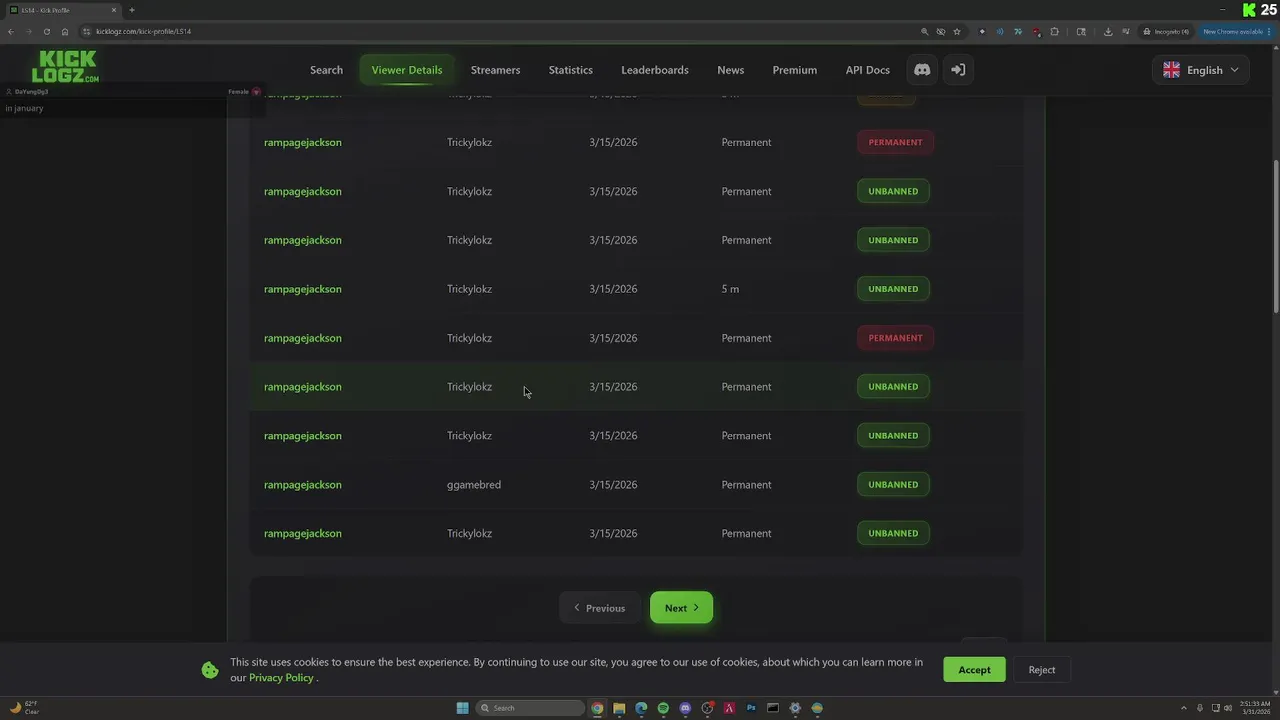
Task: Open the Discord icon in the site navbar
Action: (x=922, y=70)
